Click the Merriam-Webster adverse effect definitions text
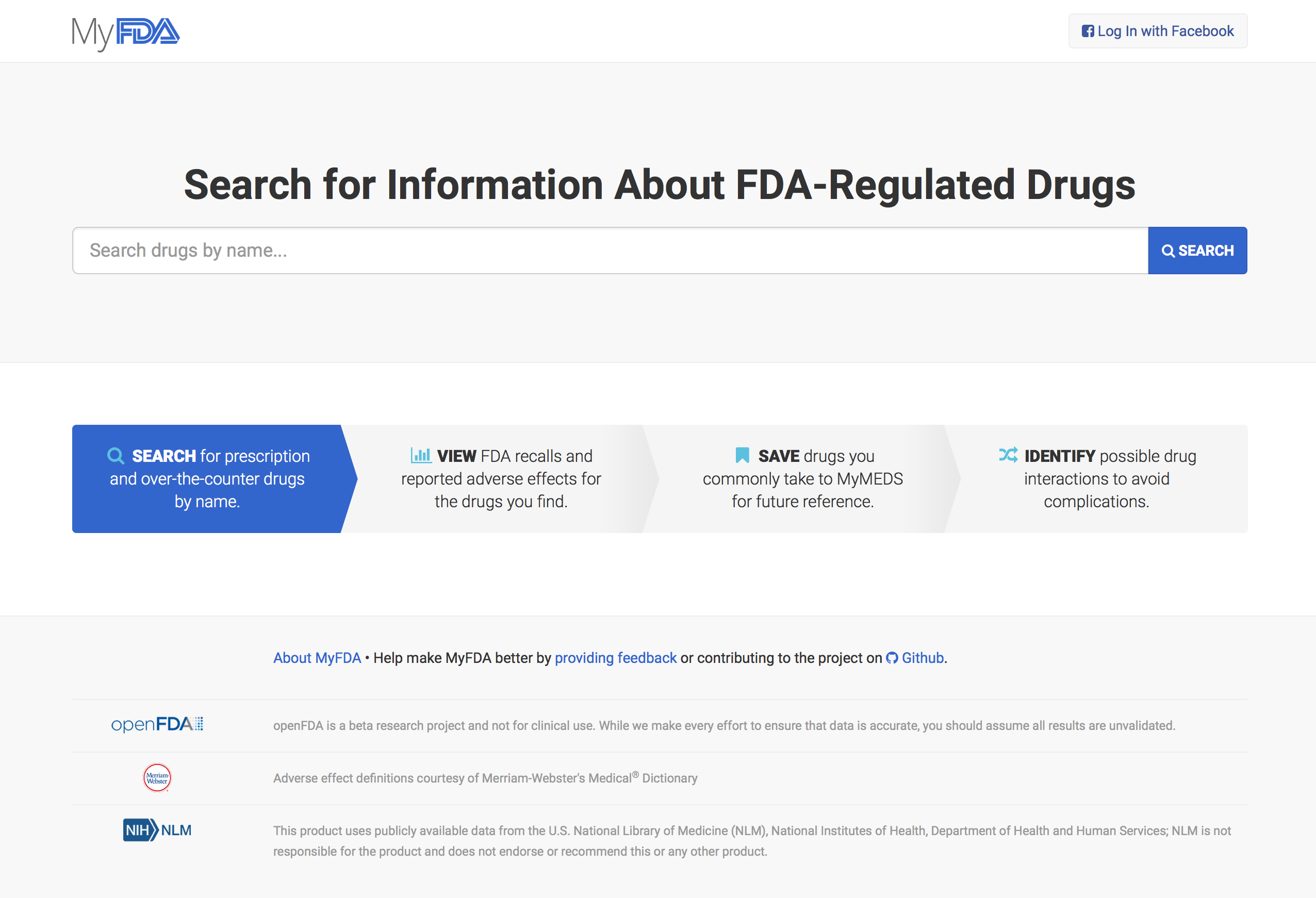This screenshot has height=898, width=1316. pos(485,777)
